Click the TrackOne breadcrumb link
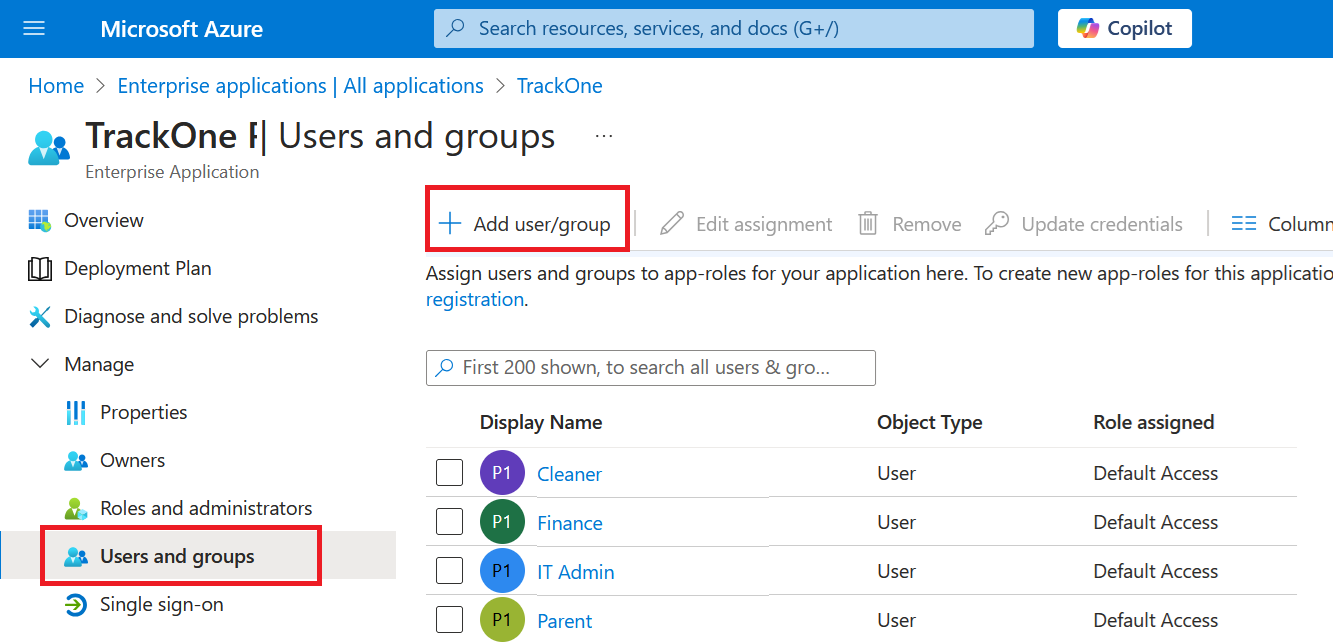 click(x=560, y=86)
